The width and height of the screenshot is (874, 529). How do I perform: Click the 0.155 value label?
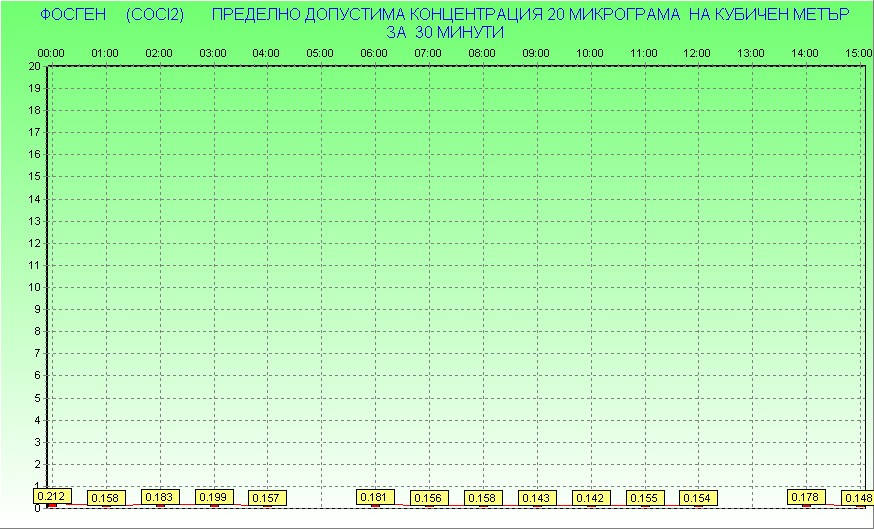tap(645, 498)
